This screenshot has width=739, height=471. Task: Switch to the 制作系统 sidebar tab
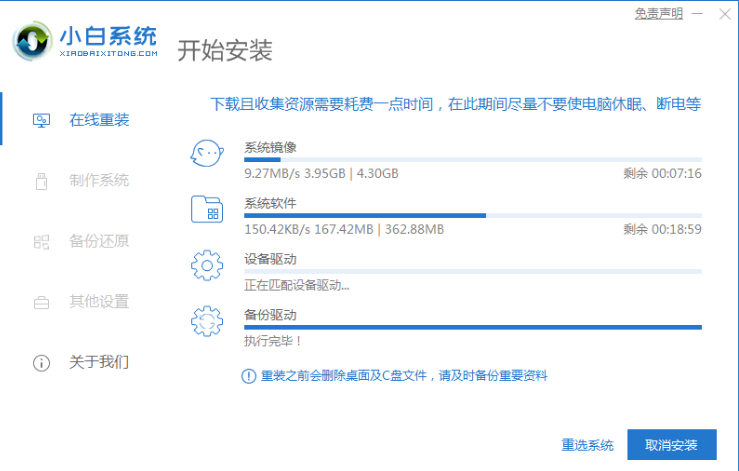pyautogui.click(x=98, y=181)
